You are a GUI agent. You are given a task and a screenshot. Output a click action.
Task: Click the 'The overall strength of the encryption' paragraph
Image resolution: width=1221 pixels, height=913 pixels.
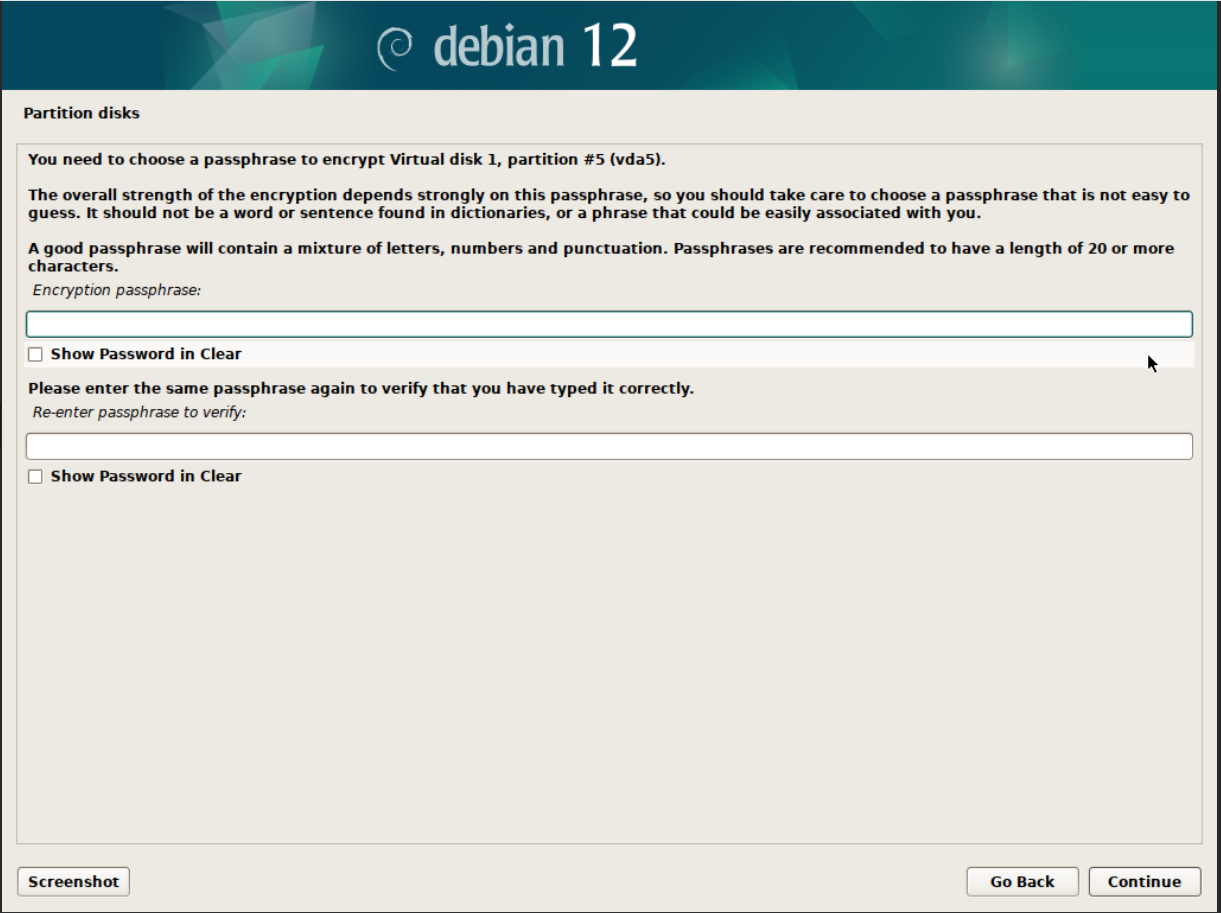tap(609, 204)
